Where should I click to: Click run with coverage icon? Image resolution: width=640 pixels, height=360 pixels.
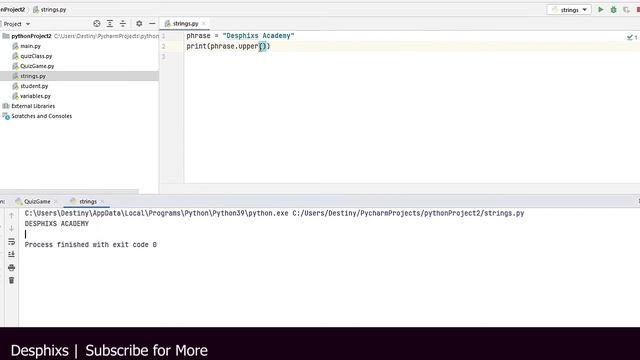coord(627,9)
